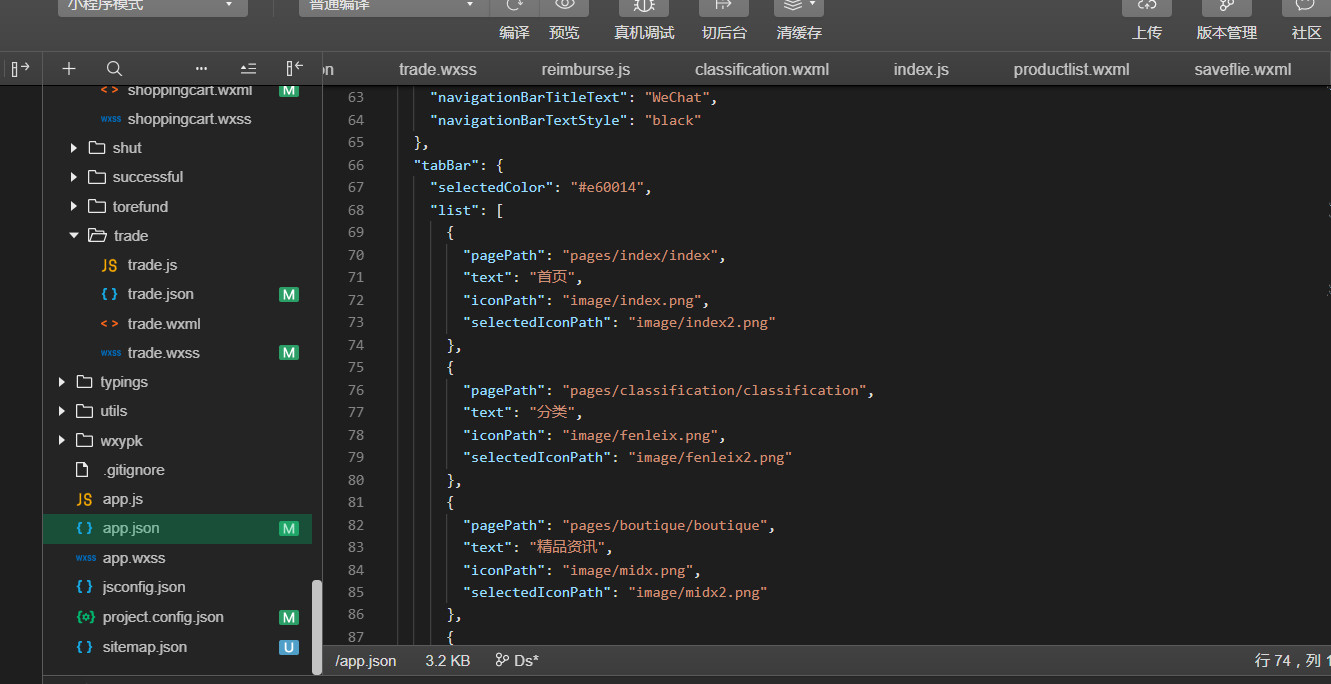
Task: Click the "精品资讯" text value
Action: tap(568, 548)
